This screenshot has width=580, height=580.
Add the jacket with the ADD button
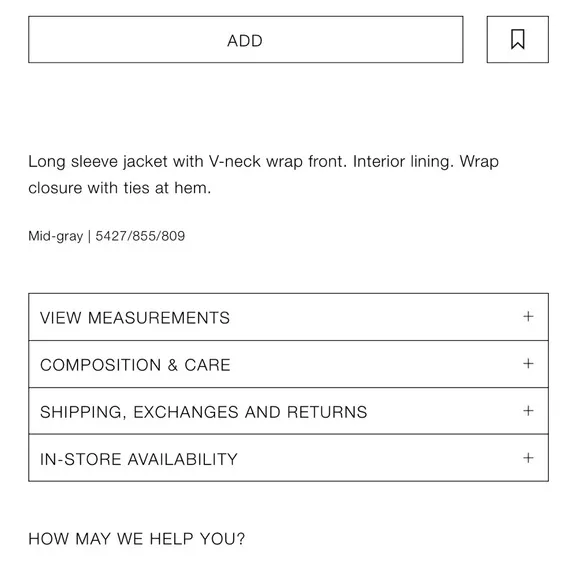tap(246, 40)
